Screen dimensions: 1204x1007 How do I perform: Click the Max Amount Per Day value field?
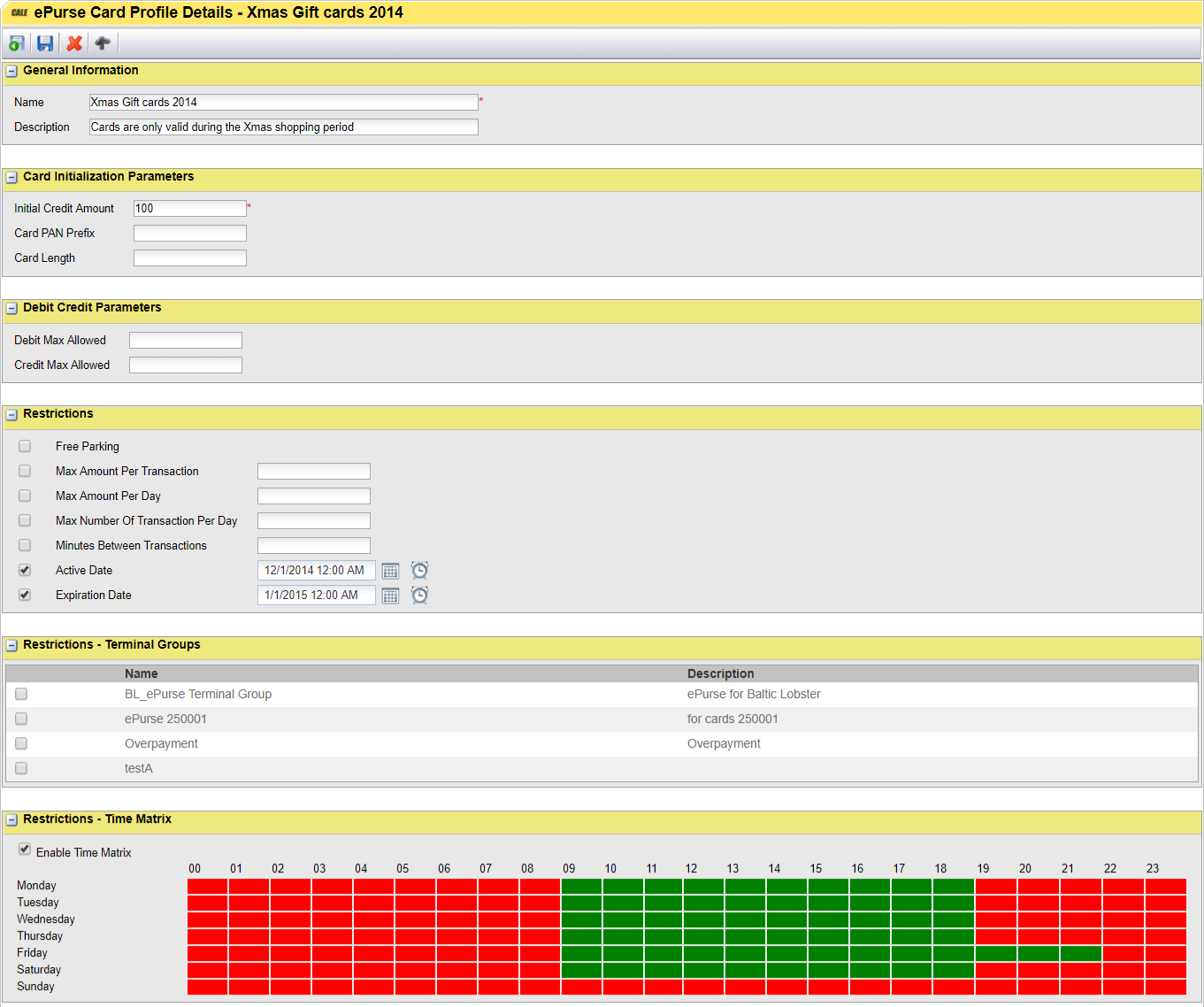pos(314,496)
